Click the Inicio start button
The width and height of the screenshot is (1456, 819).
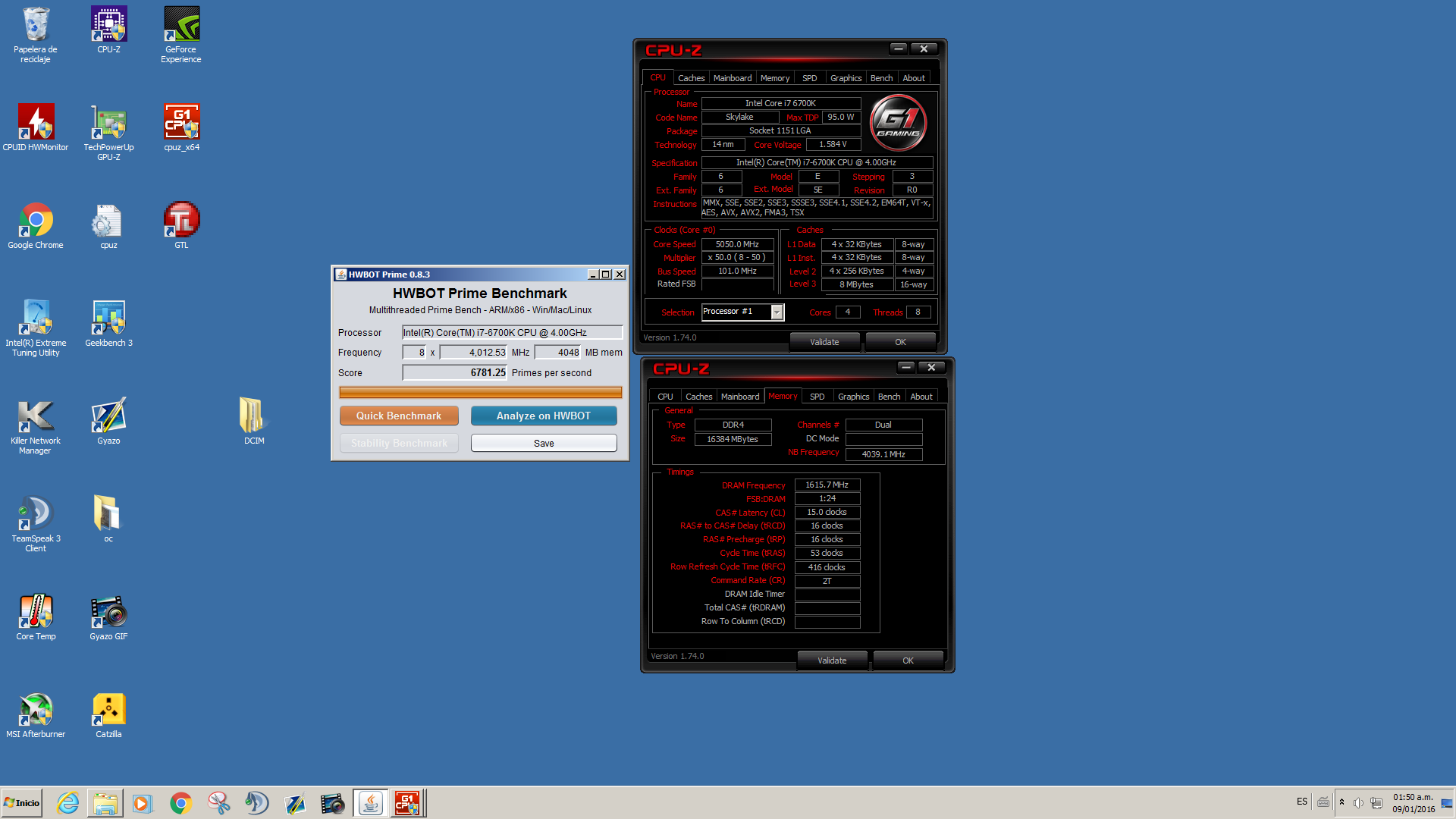click(x=21, y=803)
